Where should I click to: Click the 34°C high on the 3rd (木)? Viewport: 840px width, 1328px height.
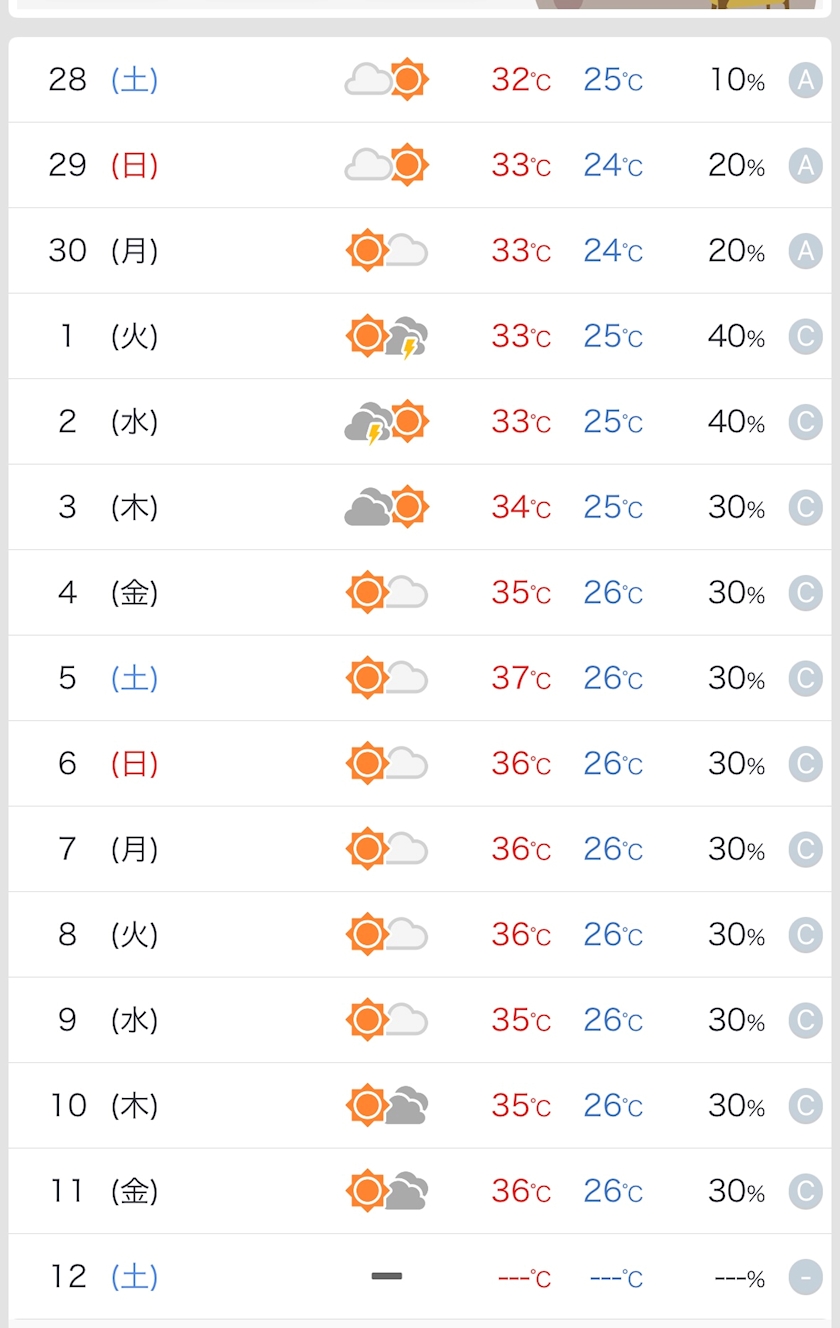(521, 507)
